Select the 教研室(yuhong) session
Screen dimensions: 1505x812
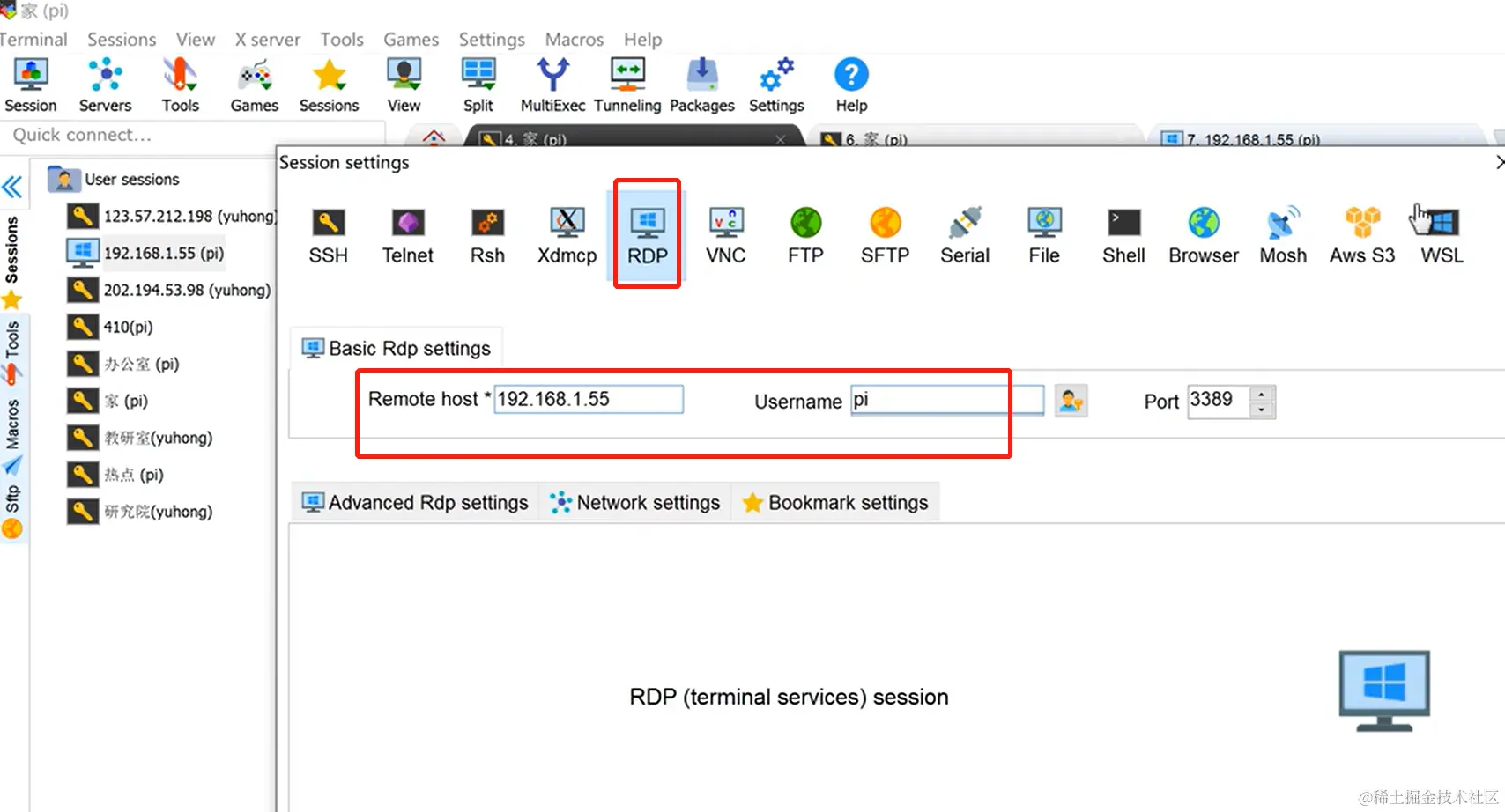(x=141, y=438)
